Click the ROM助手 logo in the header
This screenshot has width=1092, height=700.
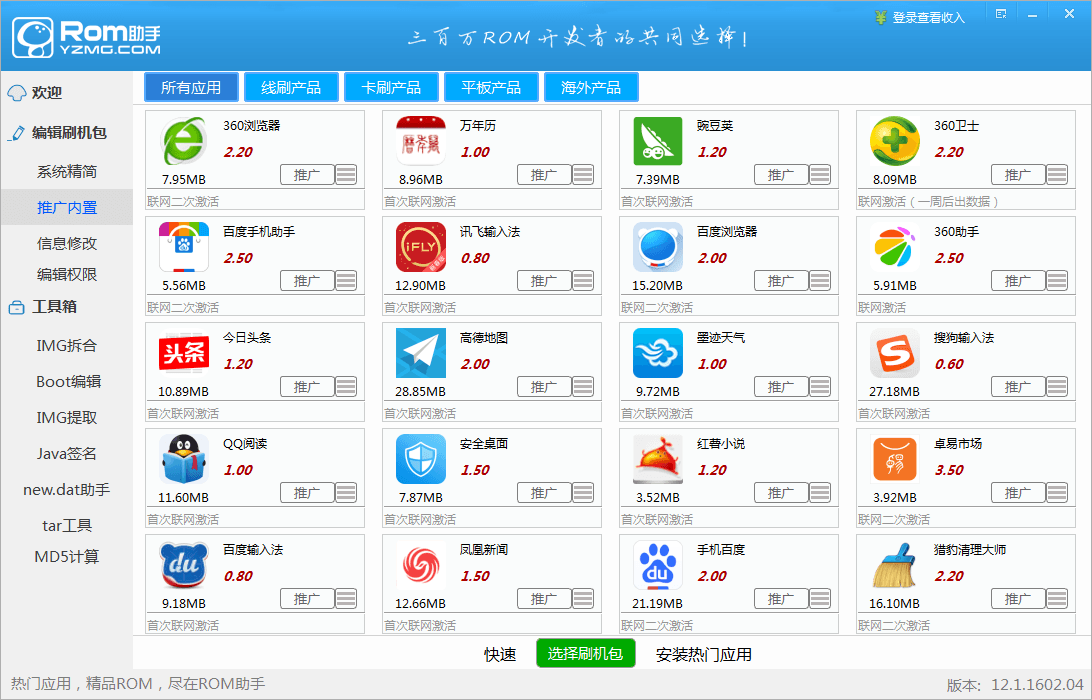tap(85, 38)
